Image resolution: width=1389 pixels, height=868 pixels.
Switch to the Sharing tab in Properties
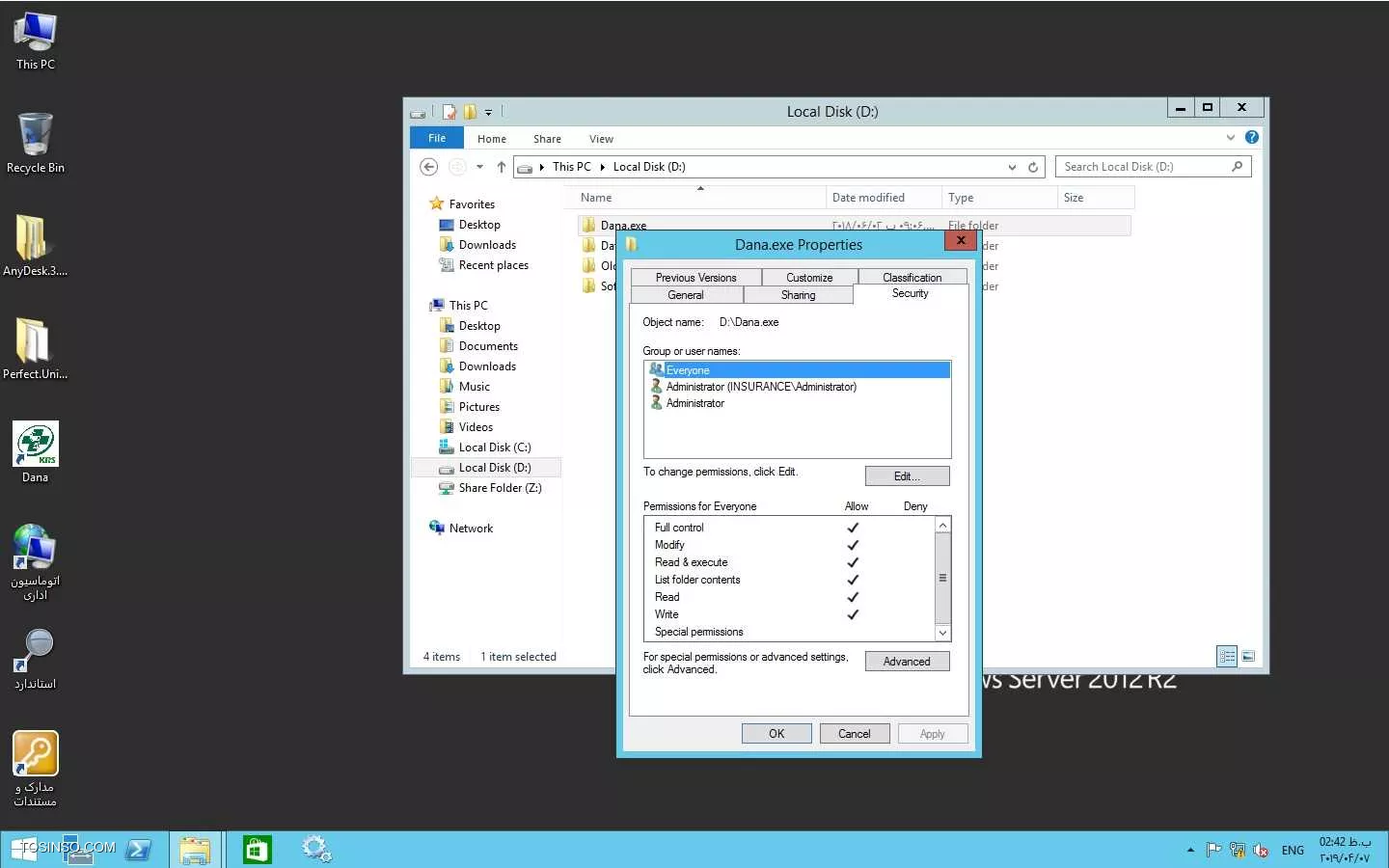pyautogui.click(x=798, y=295)
